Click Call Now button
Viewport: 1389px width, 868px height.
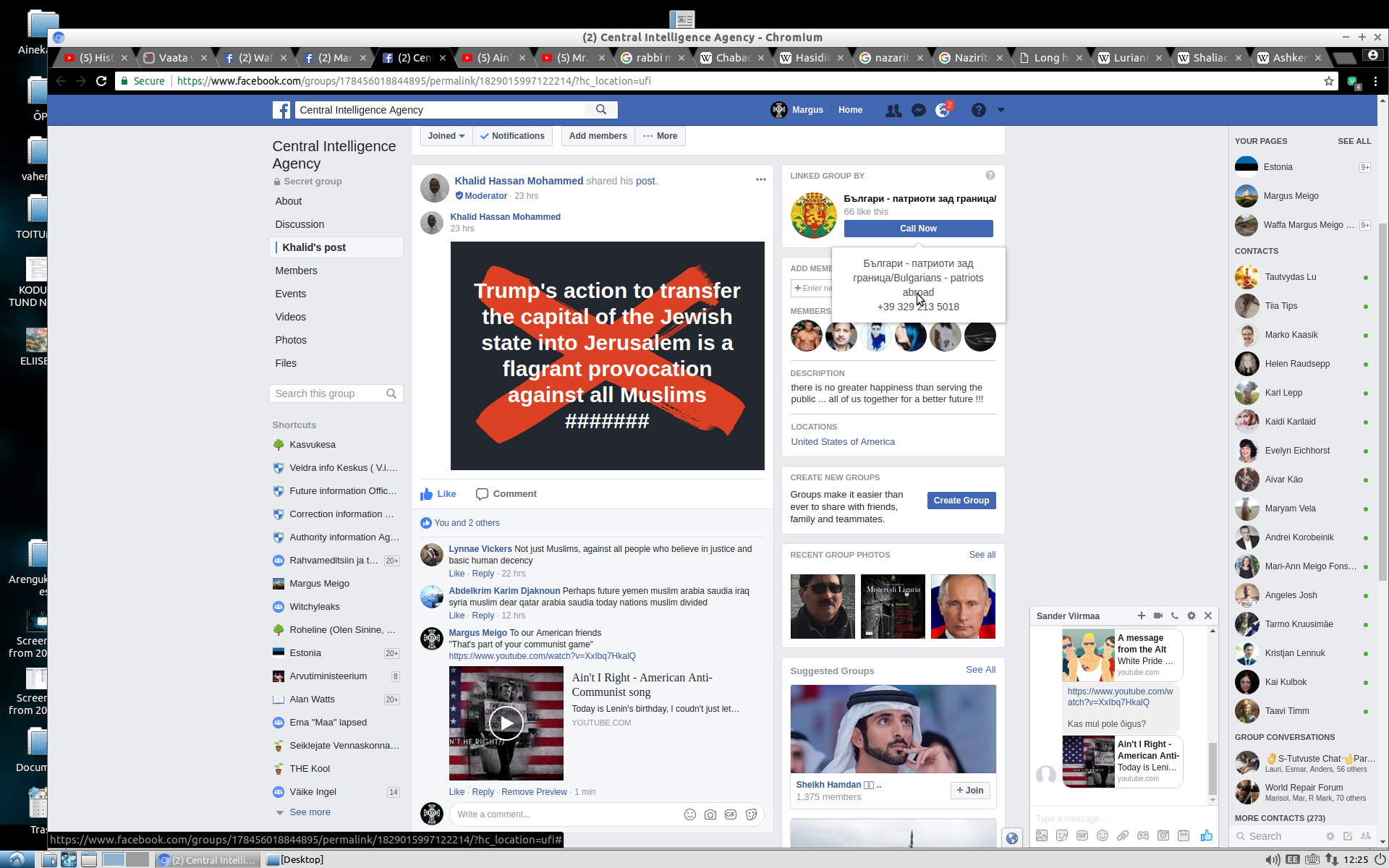[918, 229]
